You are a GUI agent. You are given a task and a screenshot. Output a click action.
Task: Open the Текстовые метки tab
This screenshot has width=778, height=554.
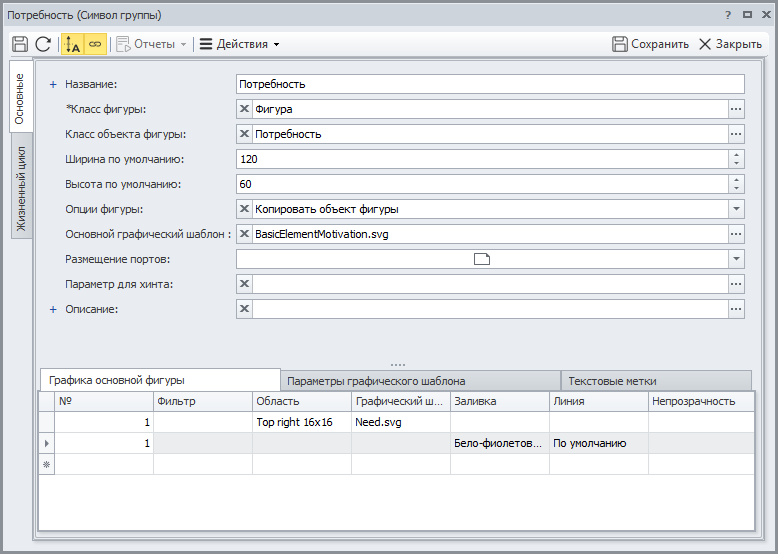click(x=655, y=381)
